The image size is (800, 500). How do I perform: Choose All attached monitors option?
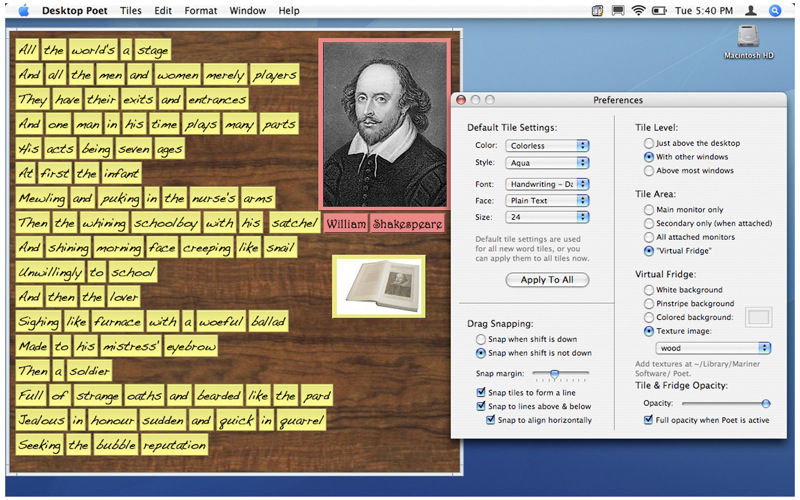[689, 237]
